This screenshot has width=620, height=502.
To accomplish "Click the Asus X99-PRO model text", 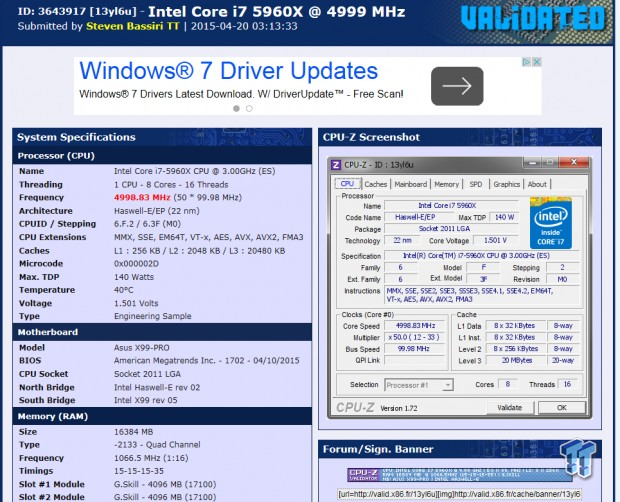I will [x=142, y=348].
